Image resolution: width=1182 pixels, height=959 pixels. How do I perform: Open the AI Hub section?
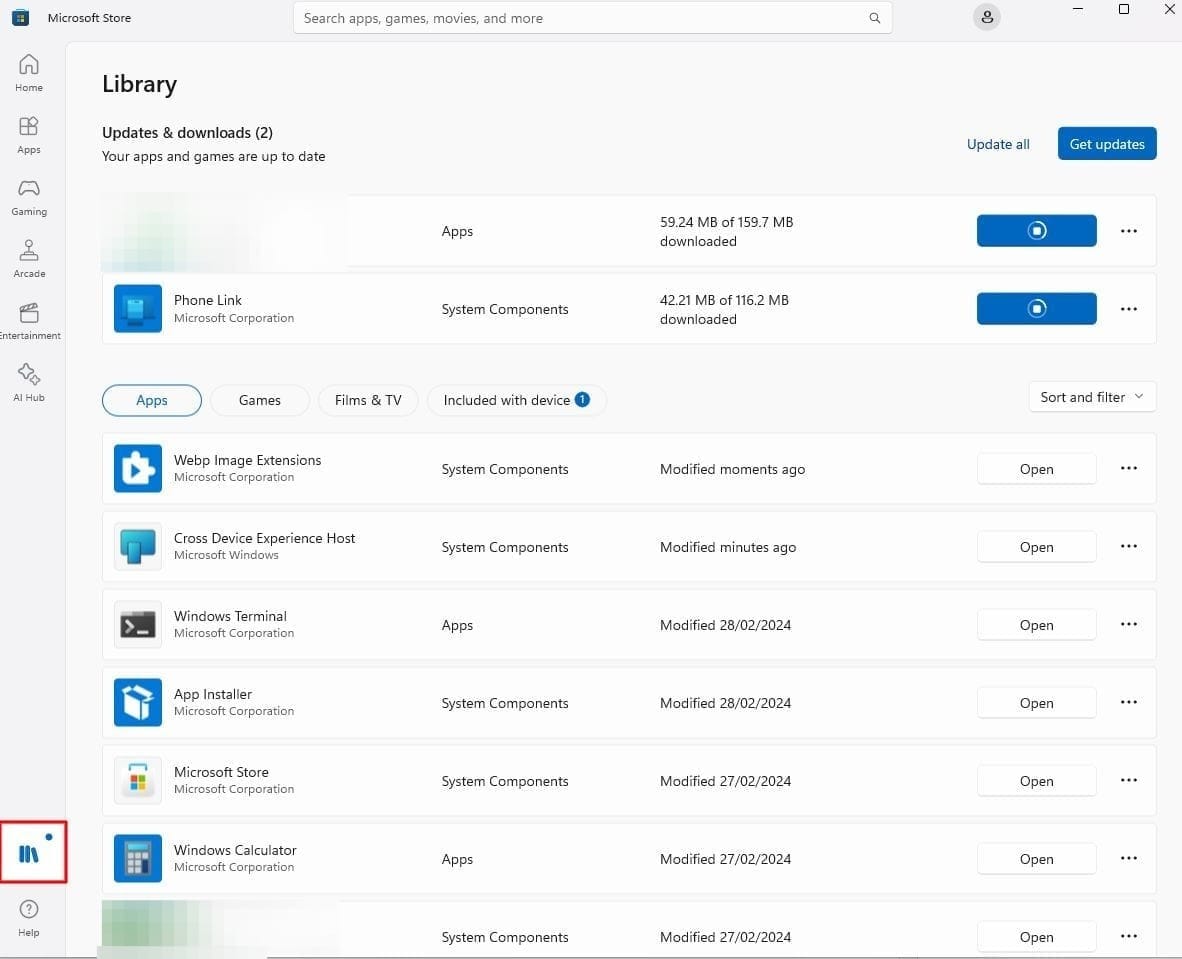pos(28,380)
